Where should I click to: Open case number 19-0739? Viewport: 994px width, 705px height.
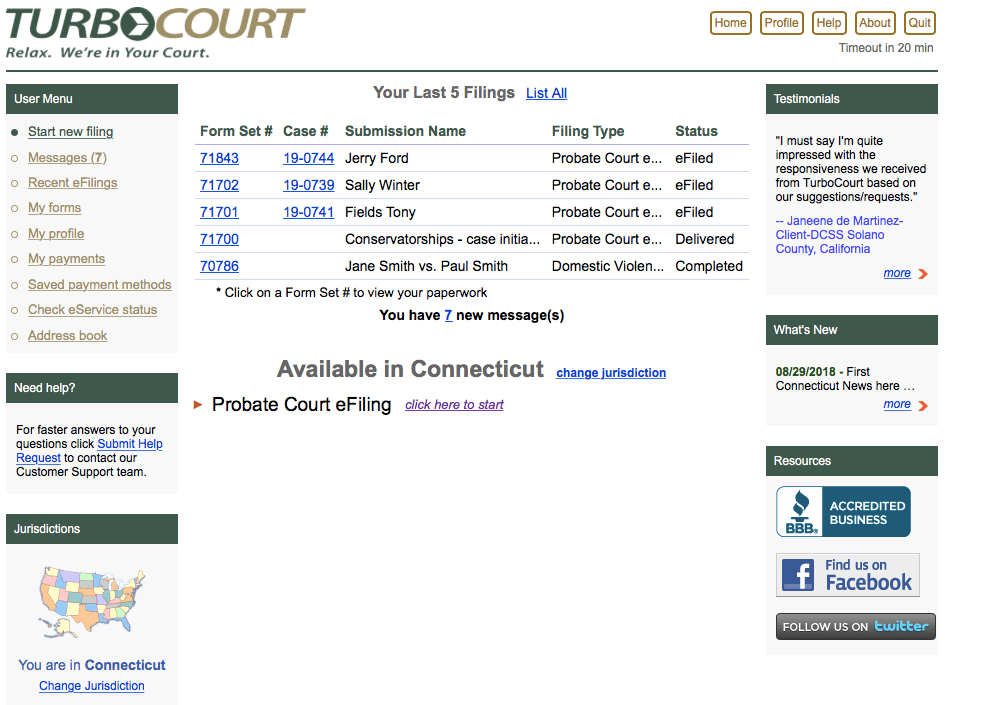(x=308, y=185)
